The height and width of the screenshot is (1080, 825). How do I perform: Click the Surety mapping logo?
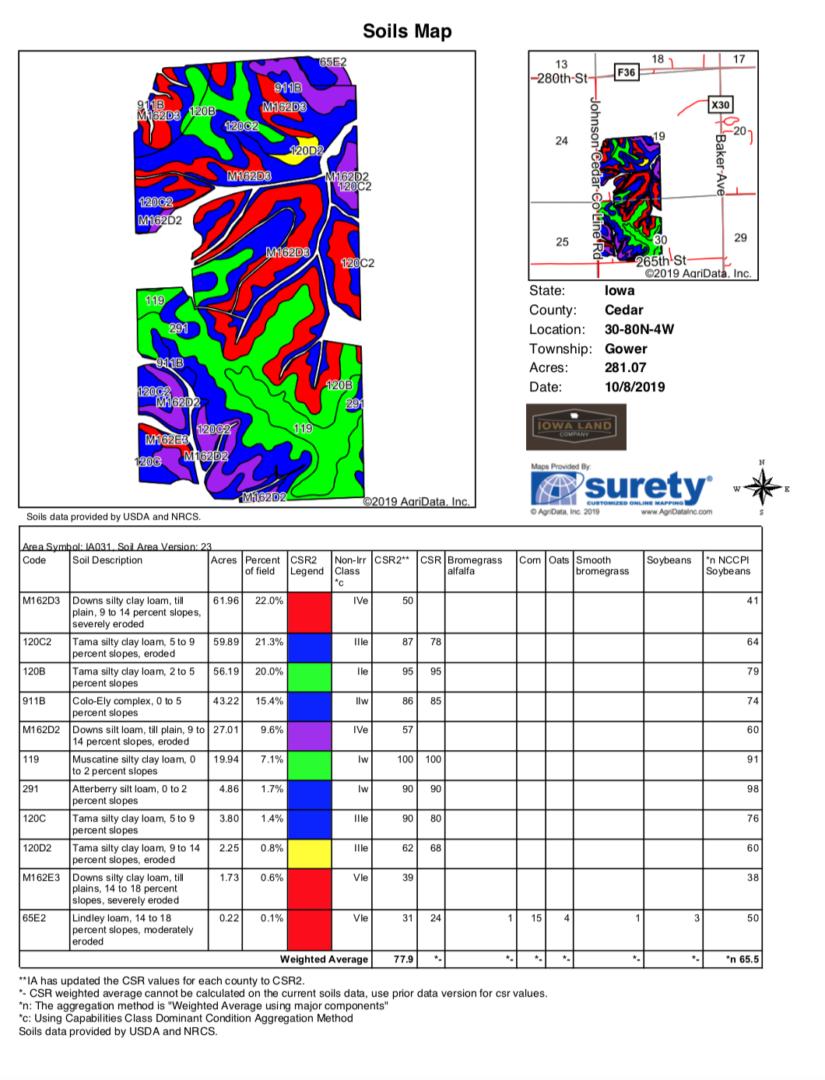[x=623, y=489]
